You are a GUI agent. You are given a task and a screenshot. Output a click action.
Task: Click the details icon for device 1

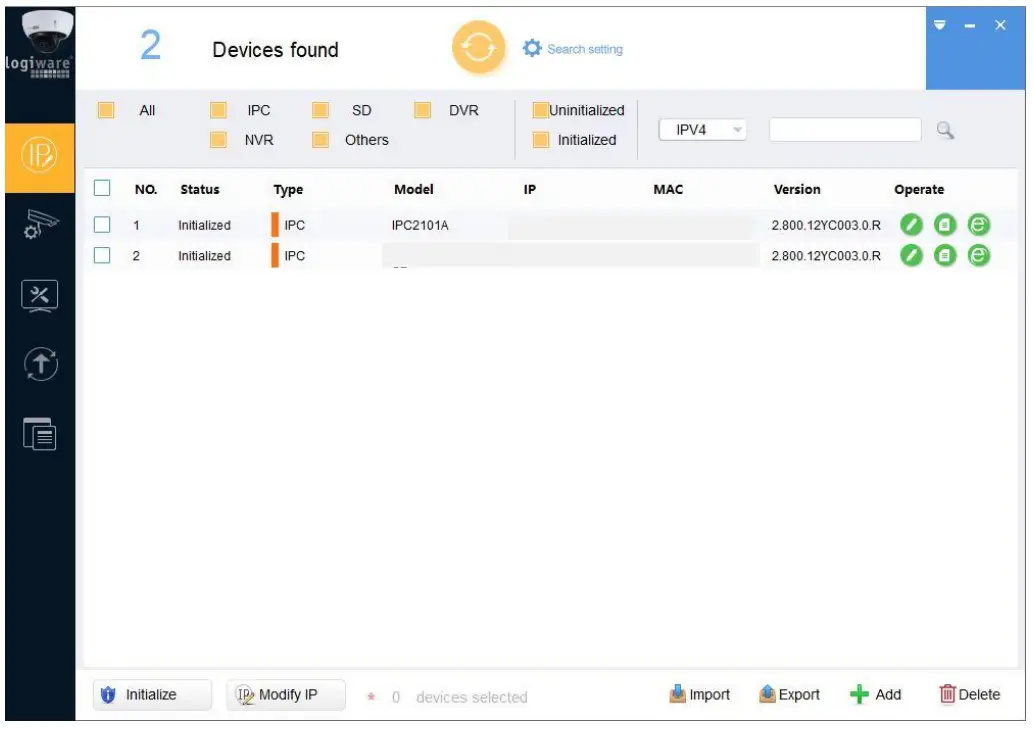click(x=945, y=225)
